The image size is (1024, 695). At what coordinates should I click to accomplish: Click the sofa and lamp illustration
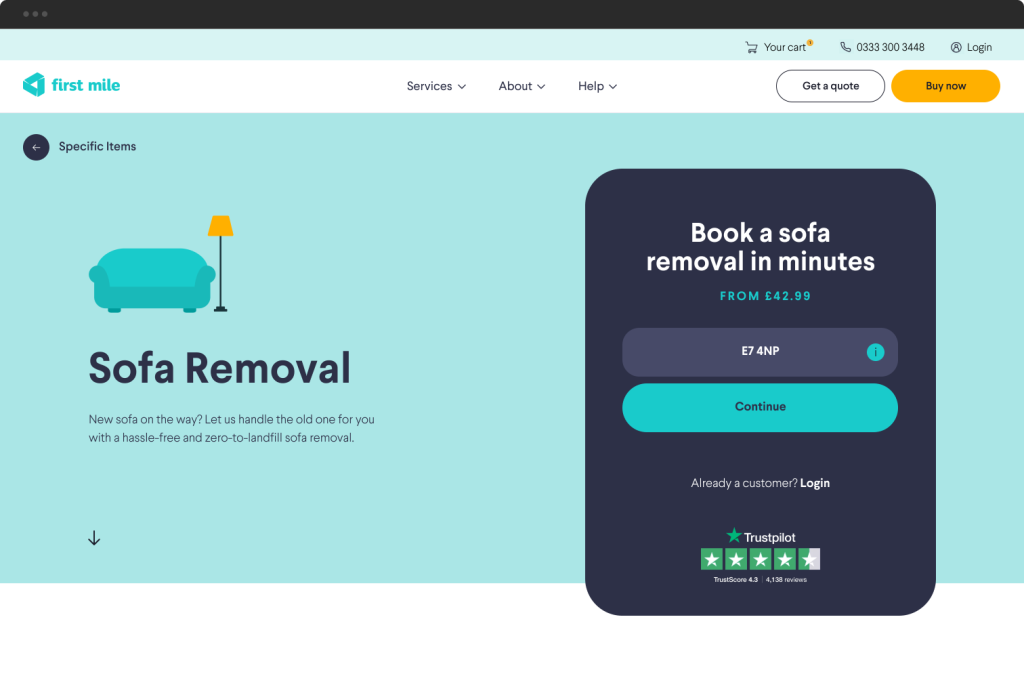point(162,265)
